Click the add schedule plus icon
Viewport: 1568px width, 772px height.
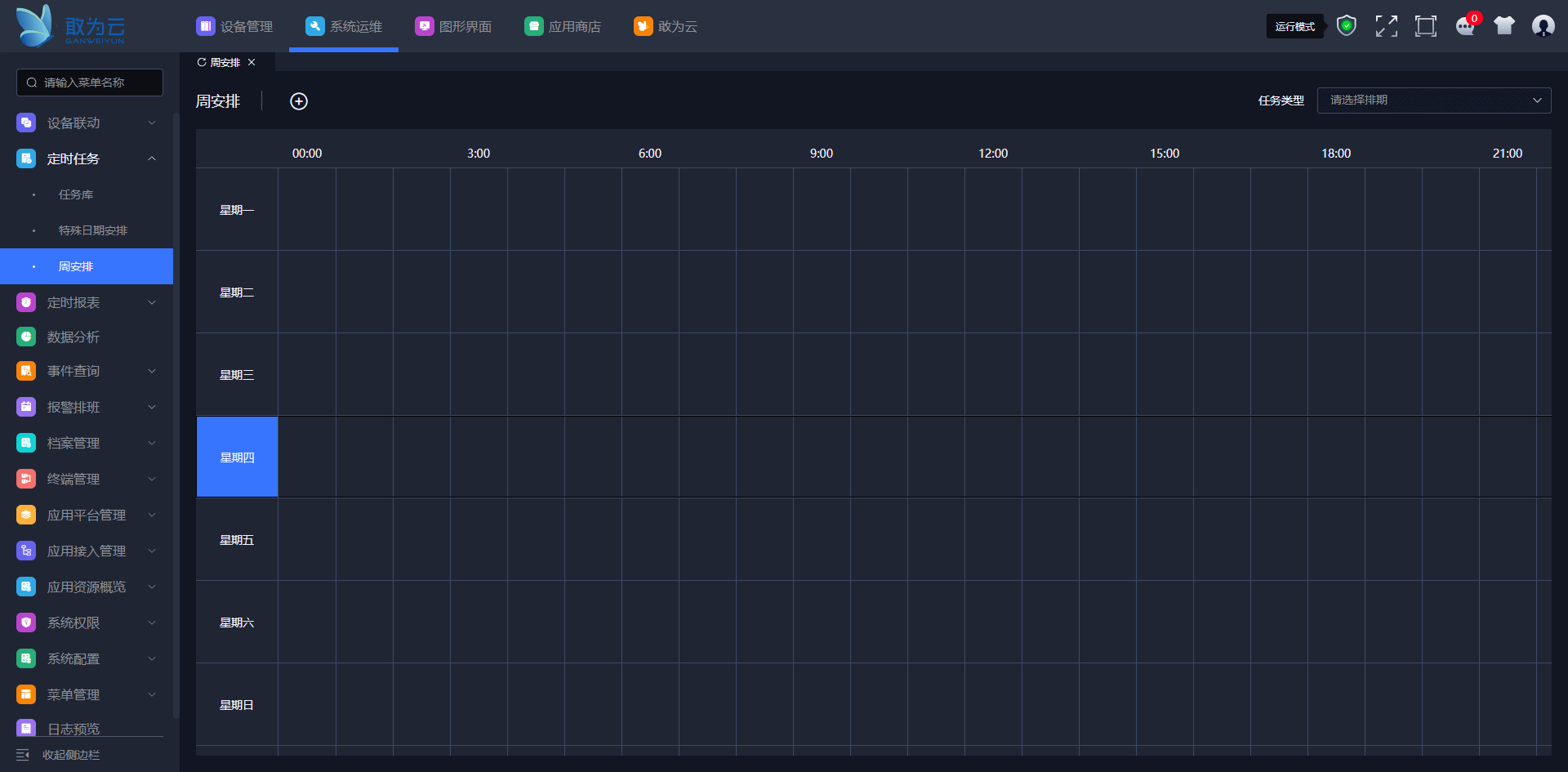pos(299,101)
